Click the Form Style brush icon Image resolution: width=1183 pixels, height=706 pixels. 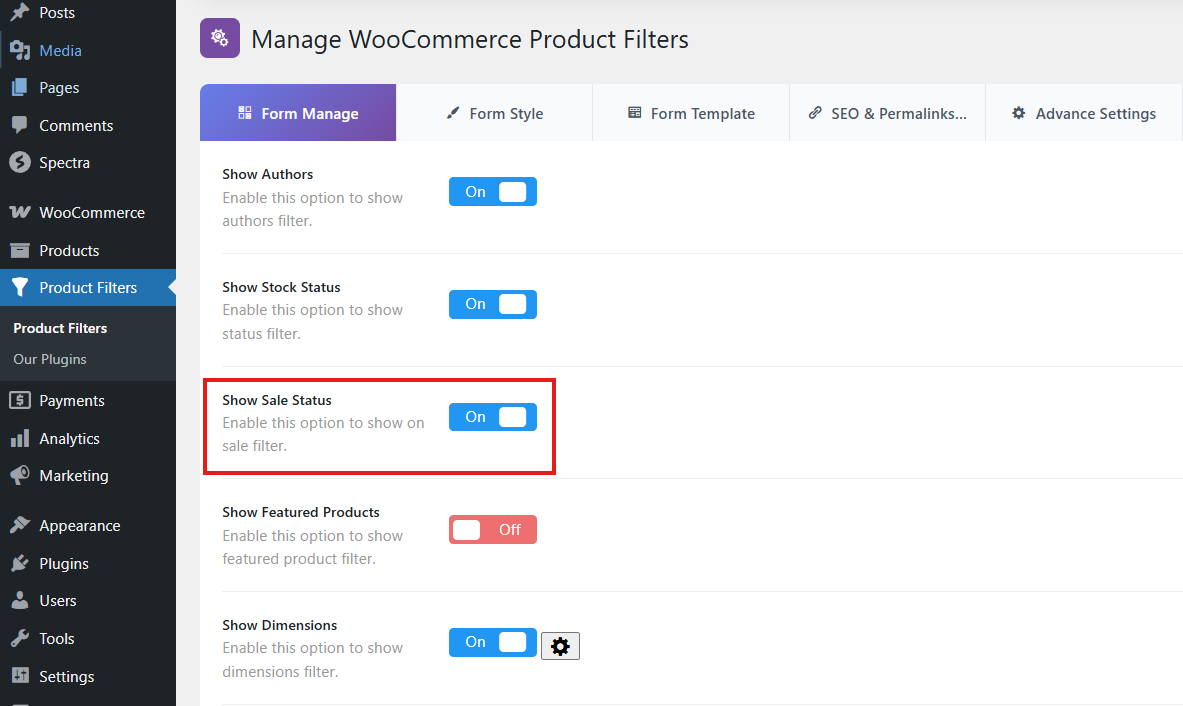click(453, 113)
